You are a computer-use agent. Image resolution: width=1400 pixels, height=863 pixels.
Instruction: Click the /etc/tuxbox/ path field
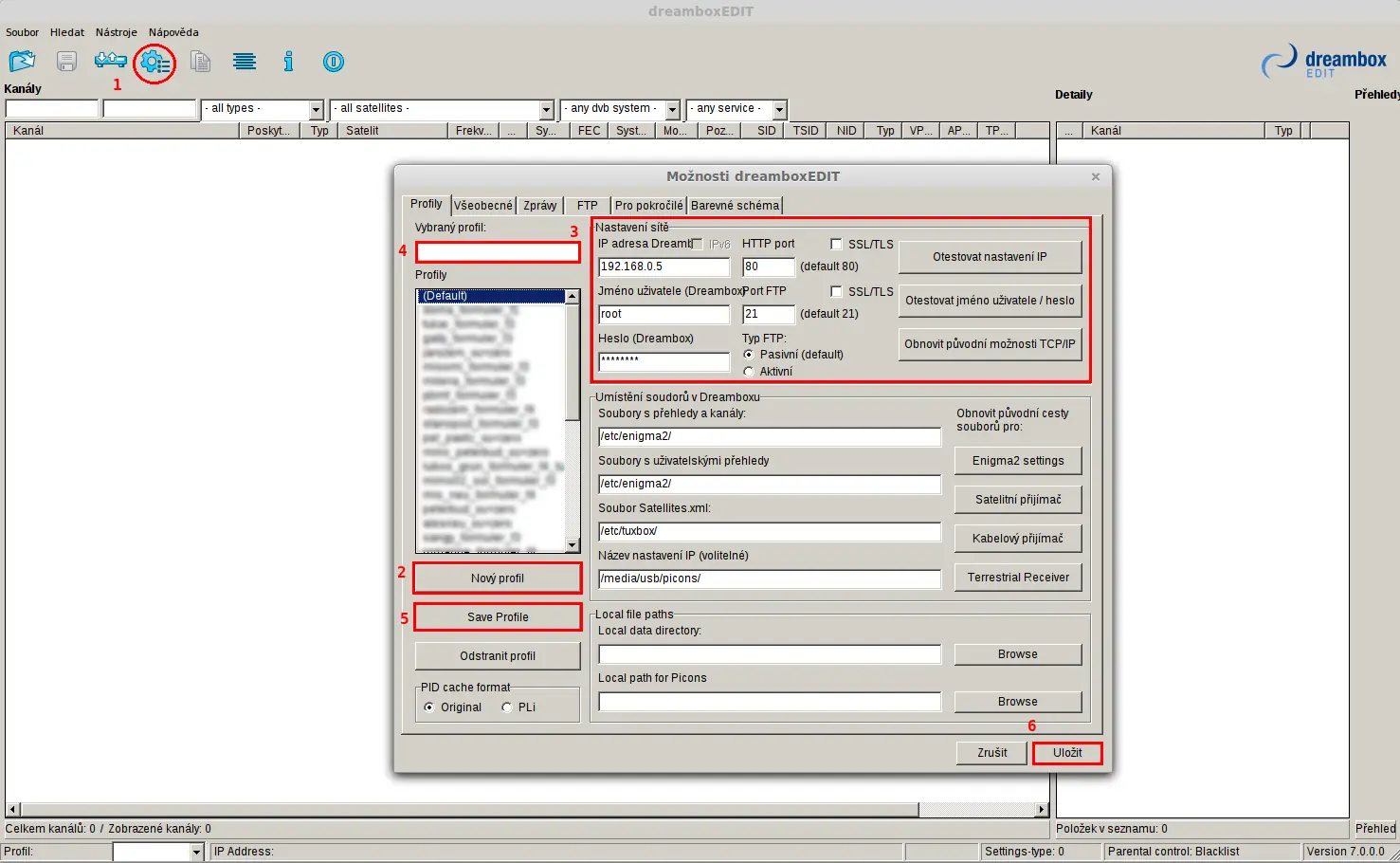coord(770,531)
